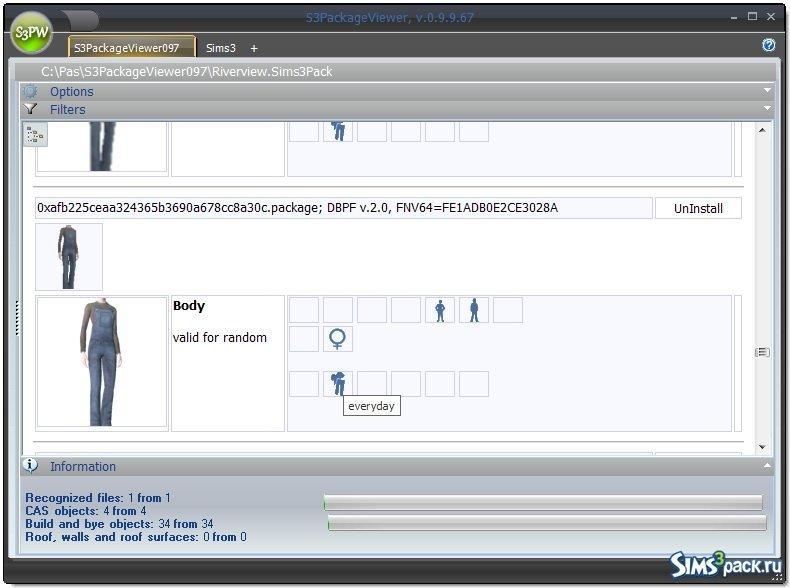
Task: Toggle the second age icon beside the female symbol row above
Action: [473, 310]
